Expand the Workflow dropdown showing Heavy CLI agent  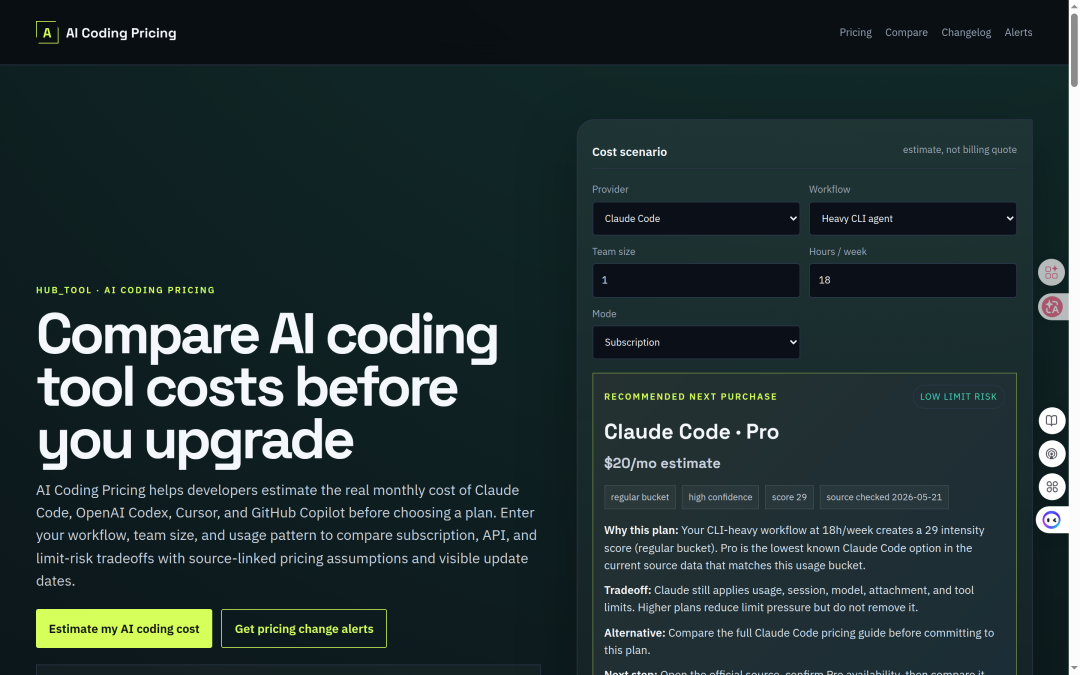point(913,218)
